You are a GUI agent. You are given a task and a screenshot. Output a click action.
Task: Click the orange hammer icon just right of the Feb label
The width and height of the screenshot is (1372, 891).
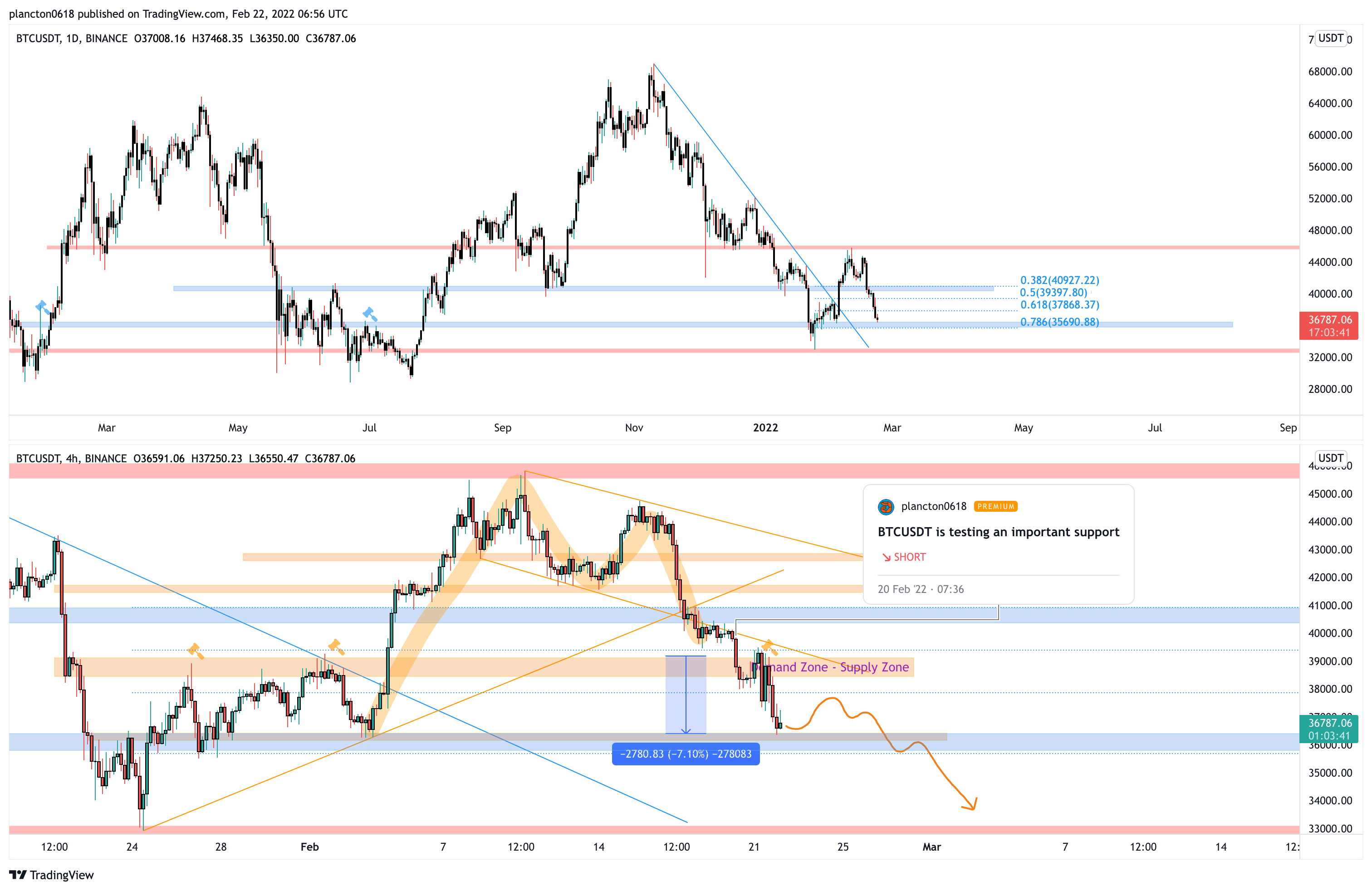pos(335,646)
